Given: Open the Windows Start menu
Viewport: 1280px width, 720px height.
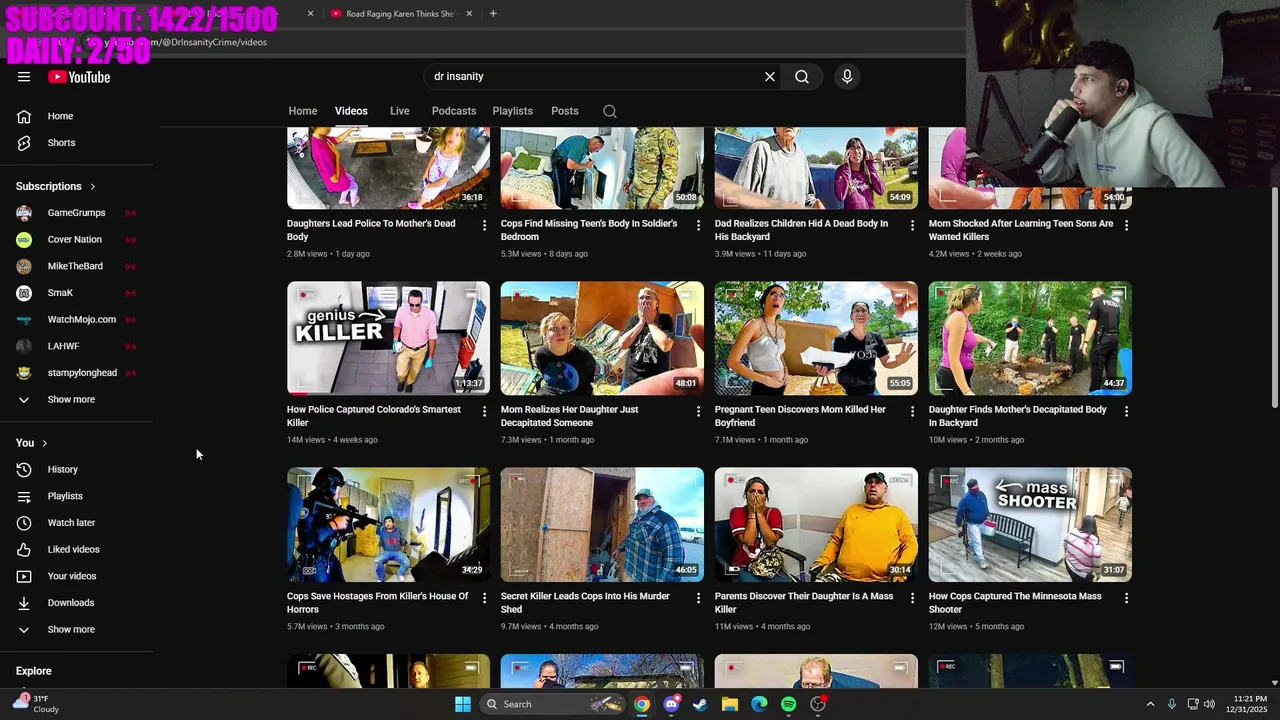Looking at the screenshot, I should (x=463, y=704).
